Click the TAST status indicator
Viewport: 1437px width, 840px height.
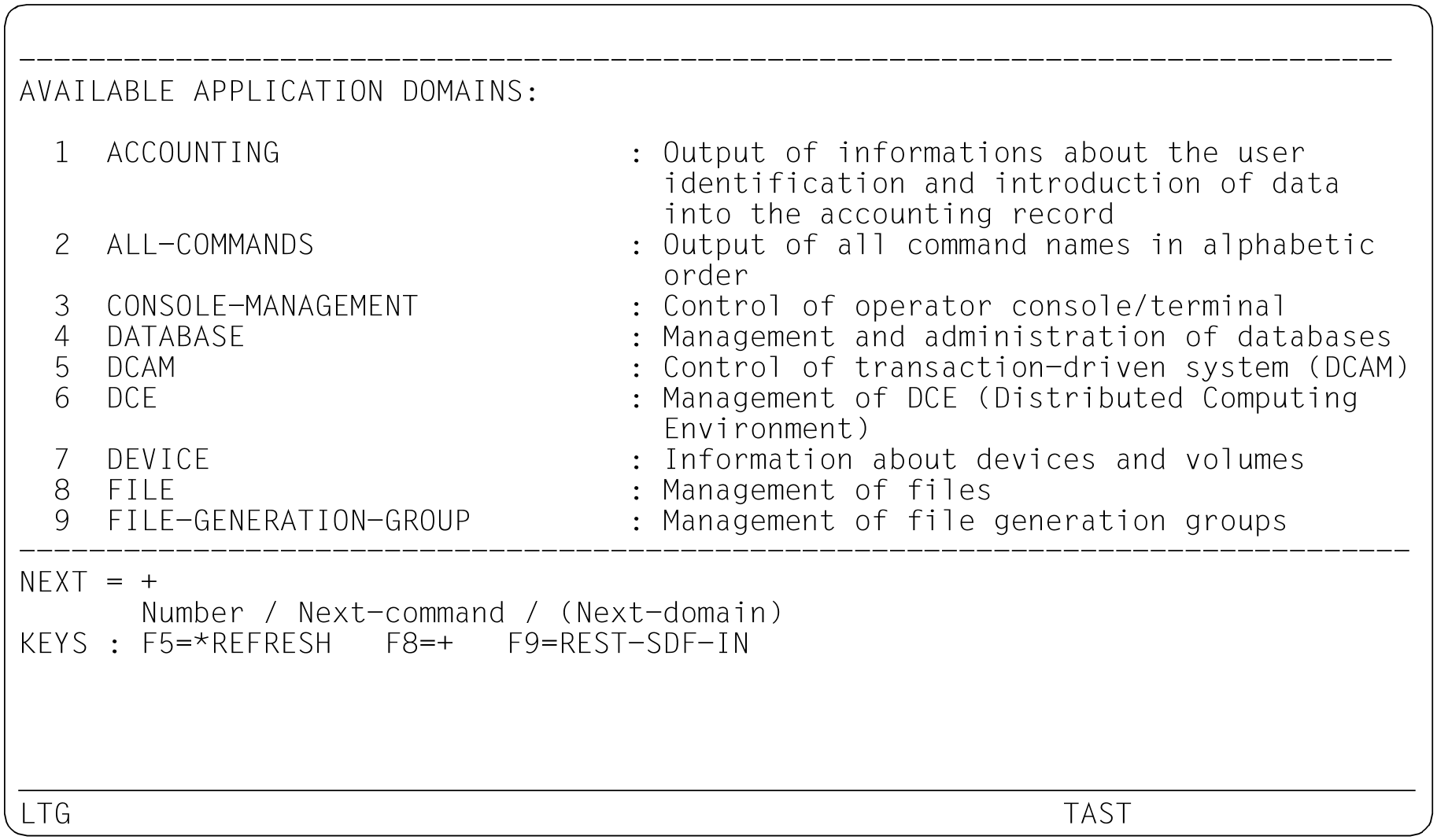(x=1097, y=813)
